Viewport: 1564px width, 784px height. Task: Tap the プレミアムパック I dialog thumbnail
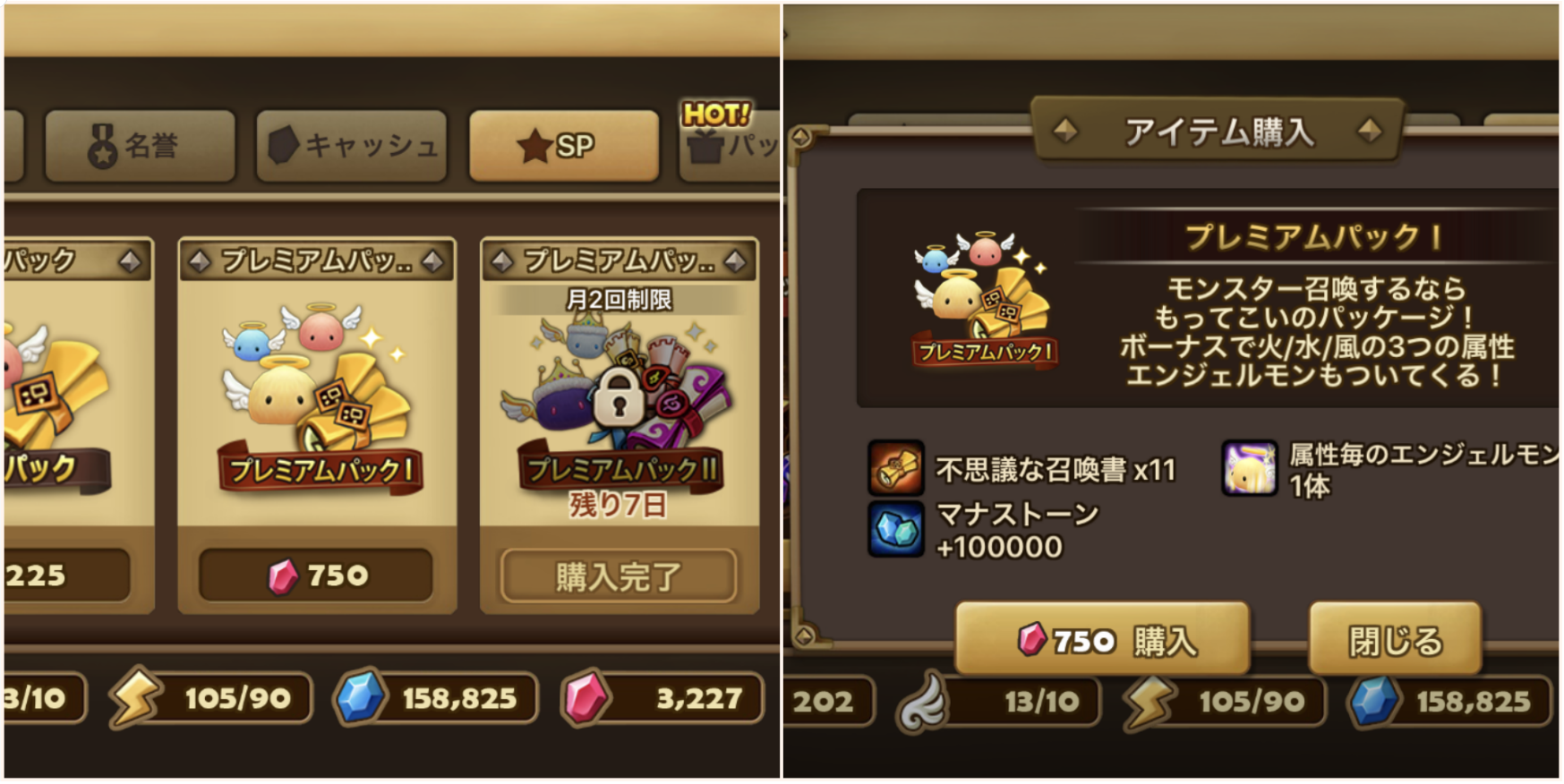point(984,297)
